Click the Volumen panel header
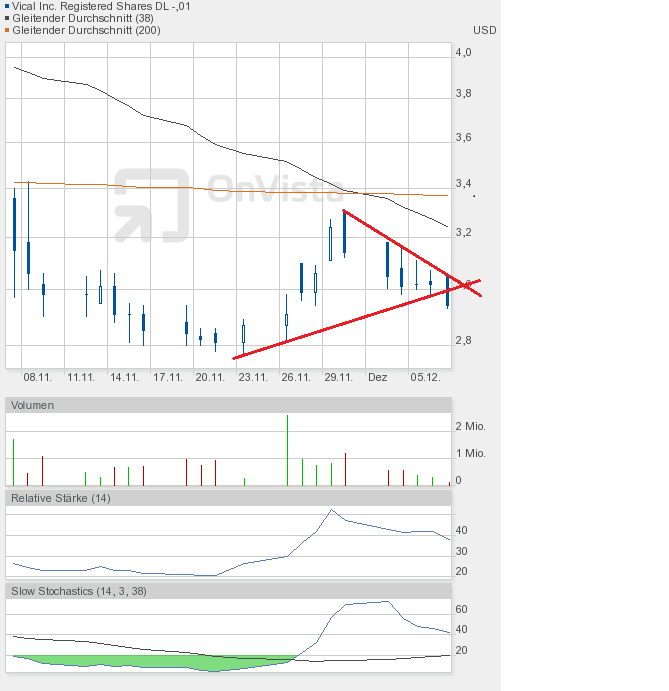This screenshot has width=669, height=691. [228, 405]
